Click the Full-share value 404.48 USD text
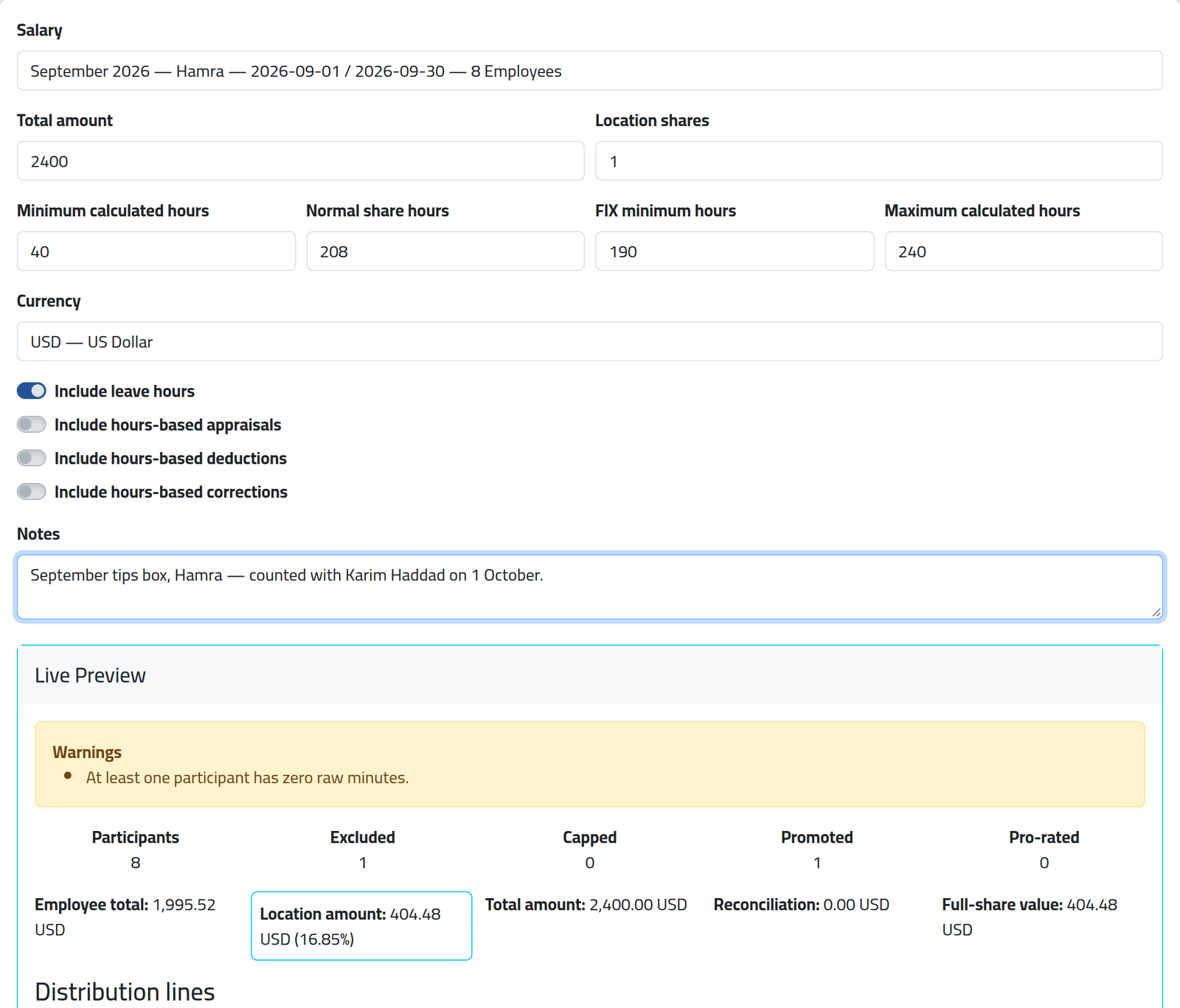Viewport: 1180px width, 1008px height. click(1030, 917)
